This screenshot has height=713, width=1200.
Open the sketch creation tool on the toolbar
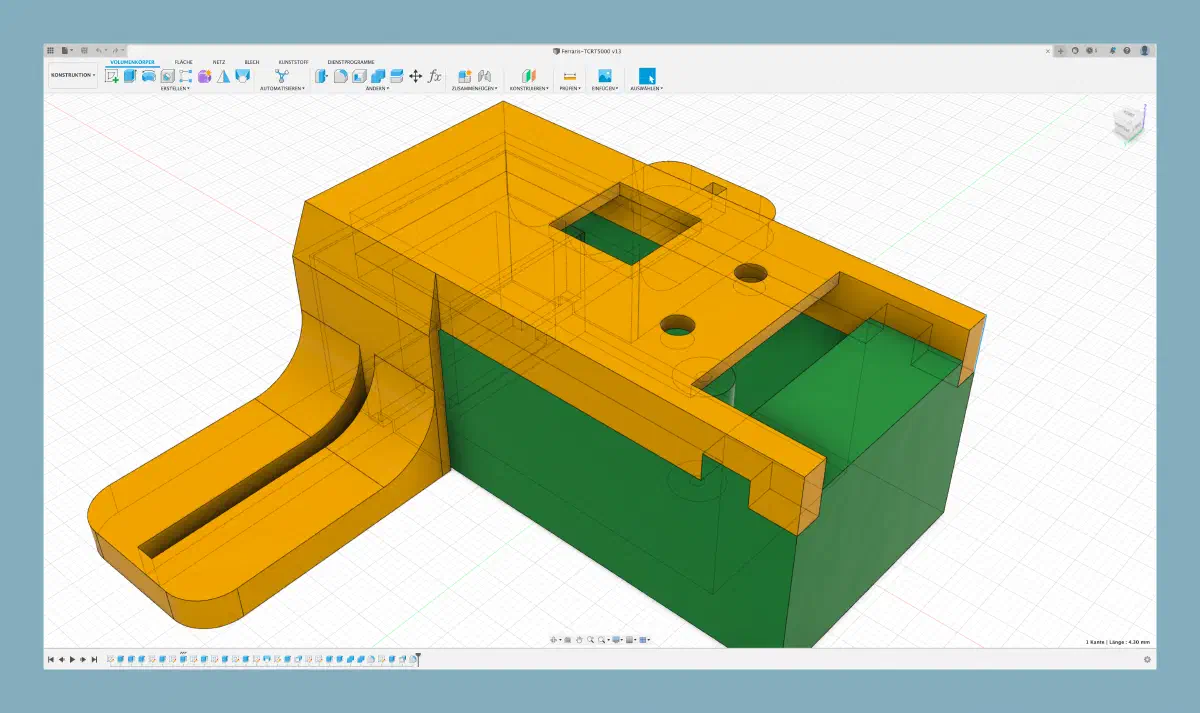(x=112, y=76)
